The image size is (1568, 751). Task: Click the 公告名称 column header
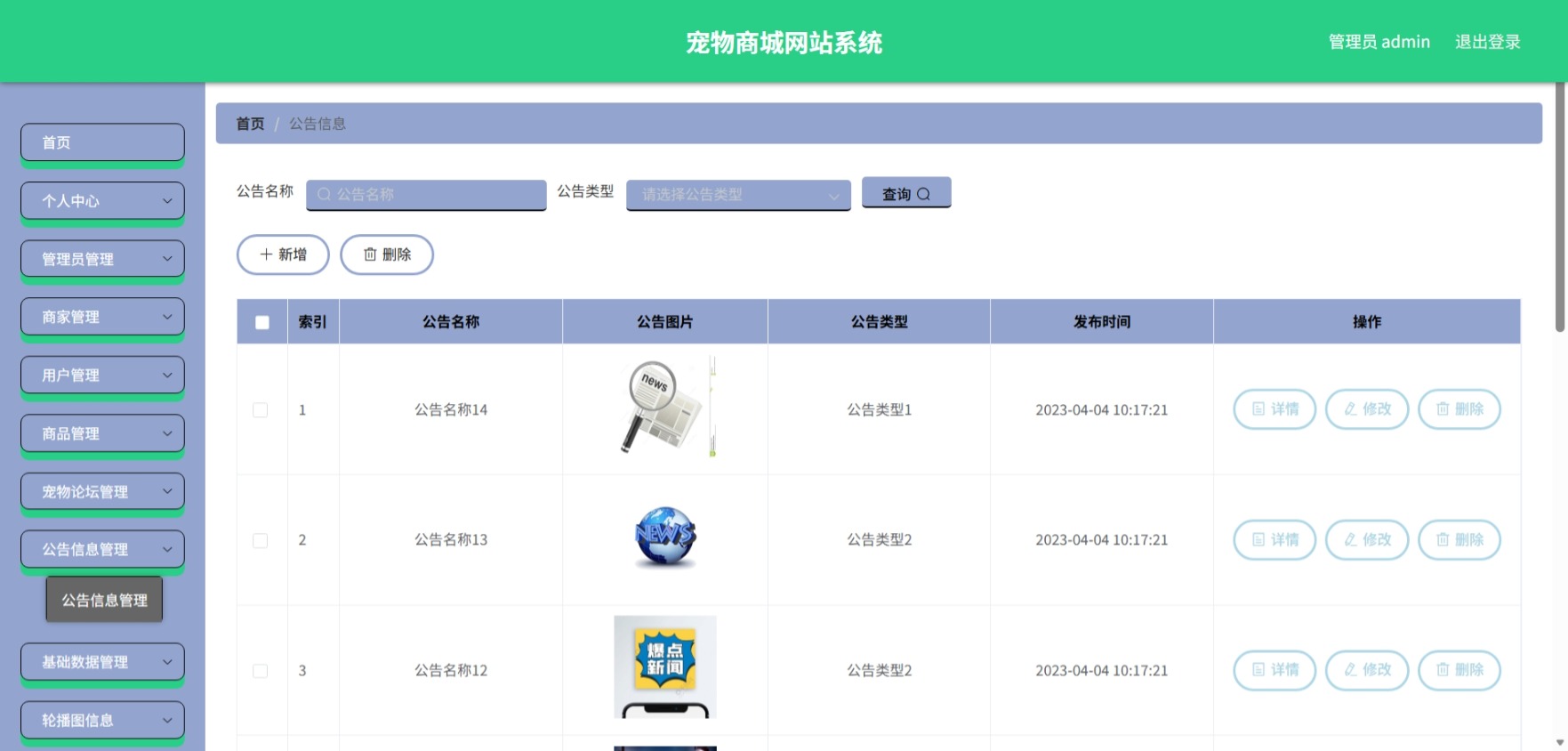451,322
